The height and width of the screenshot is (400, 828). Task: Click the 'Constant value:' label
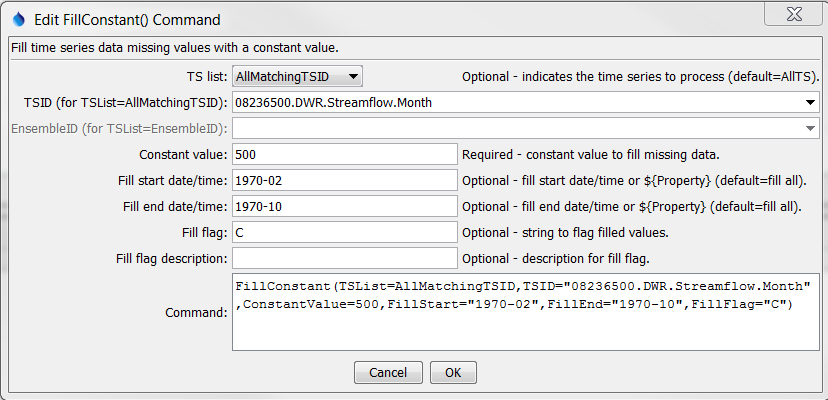click(x=183, y=154)
